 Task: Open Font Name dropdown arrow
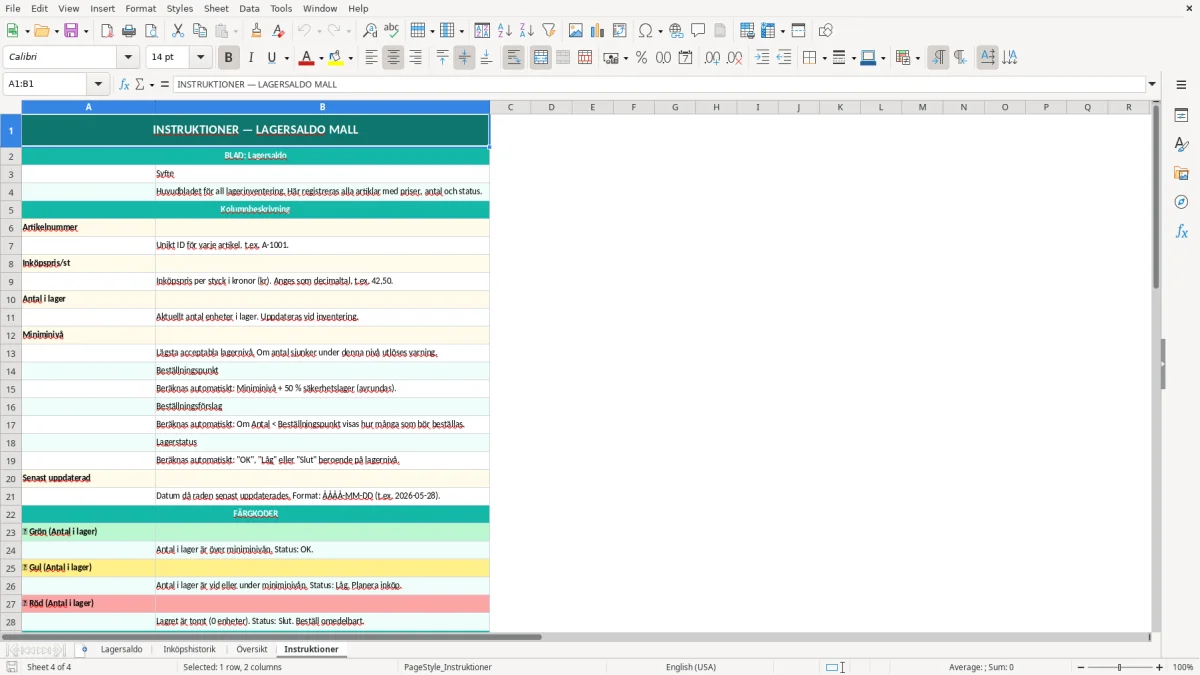tap(128, 58)
